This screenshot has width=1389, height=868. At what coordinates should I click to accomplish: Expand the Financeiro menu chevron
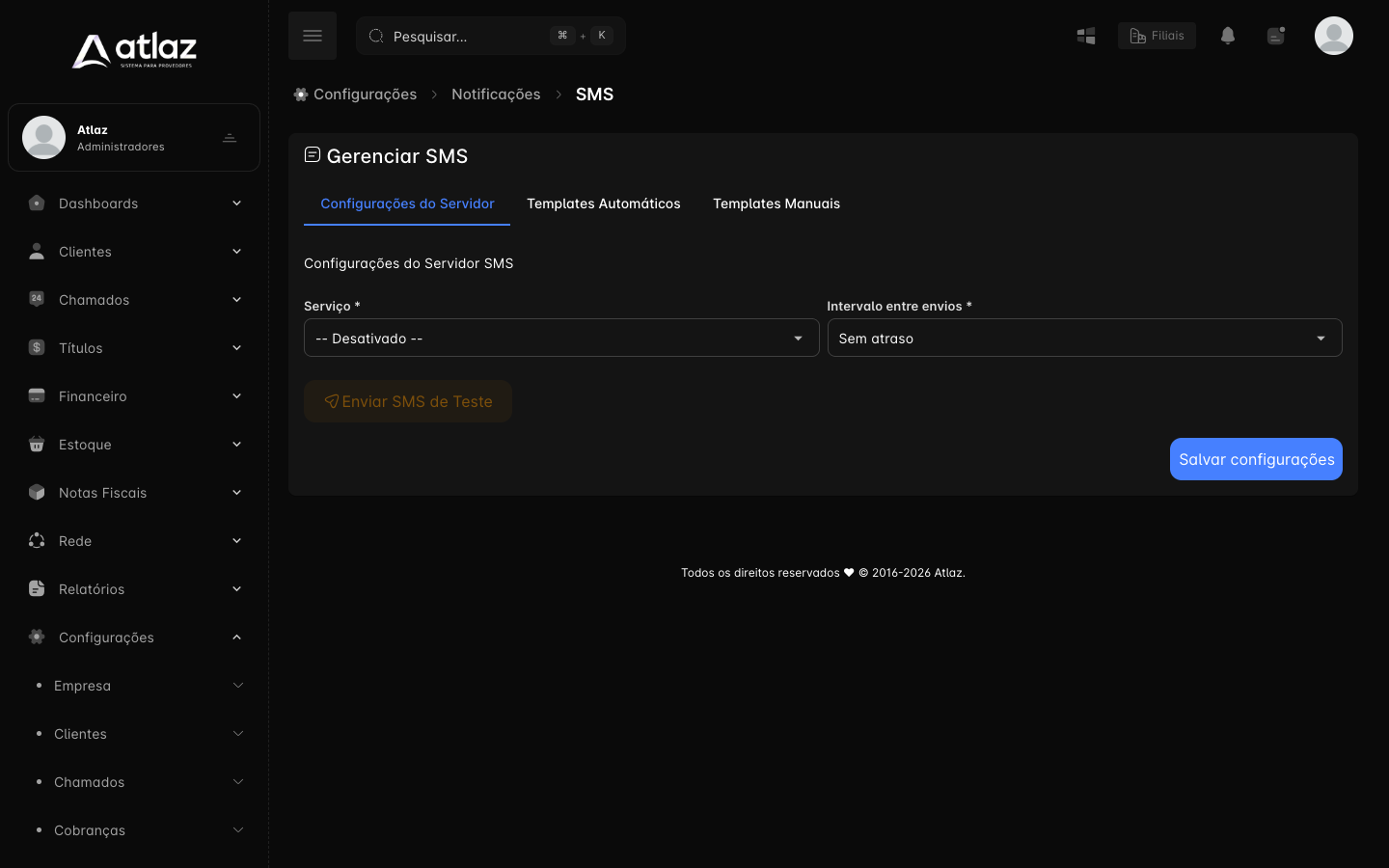click(236, 395)
